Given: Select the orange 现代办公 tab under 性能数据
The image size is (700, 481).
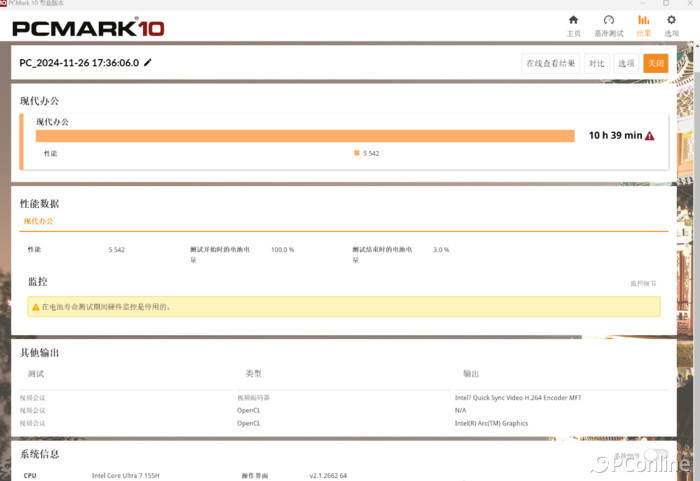Looking at the screenshot, I should [38, 221].
